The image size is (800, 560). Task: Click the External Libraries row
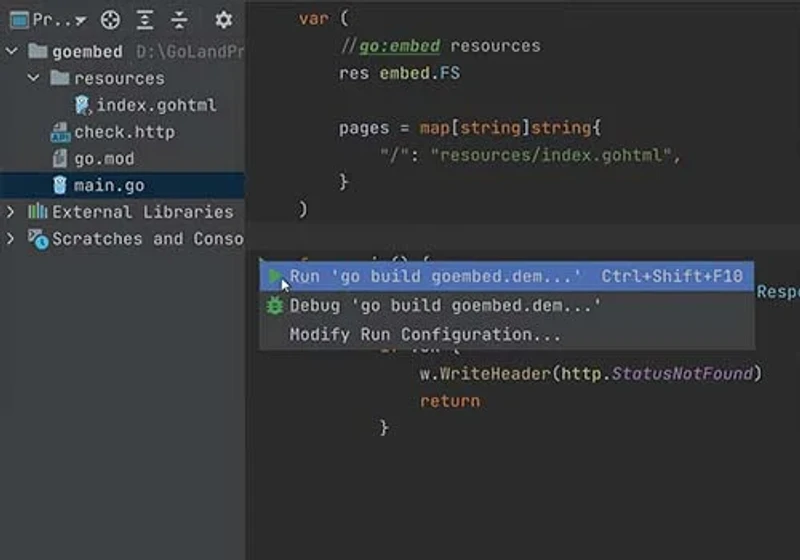[122, 212]
